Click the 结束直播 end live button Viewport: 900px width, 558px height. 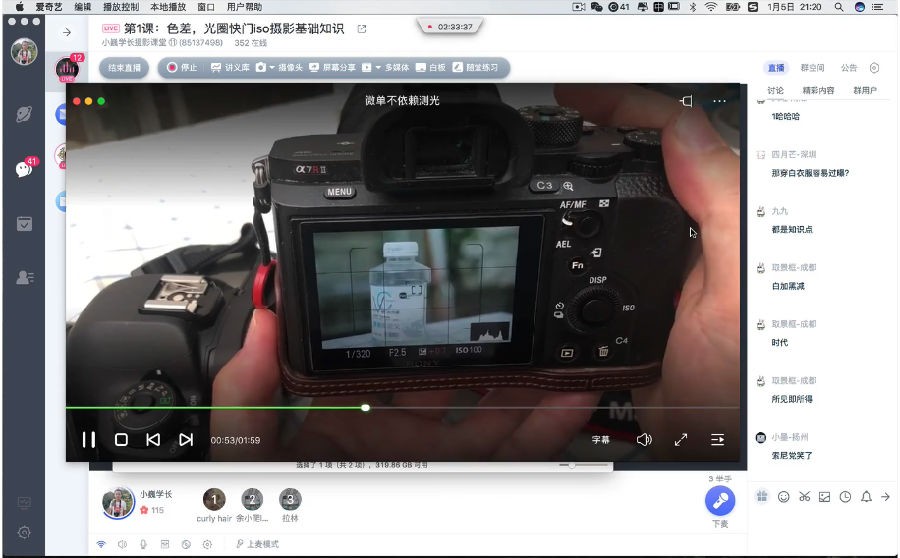point(125,68)
